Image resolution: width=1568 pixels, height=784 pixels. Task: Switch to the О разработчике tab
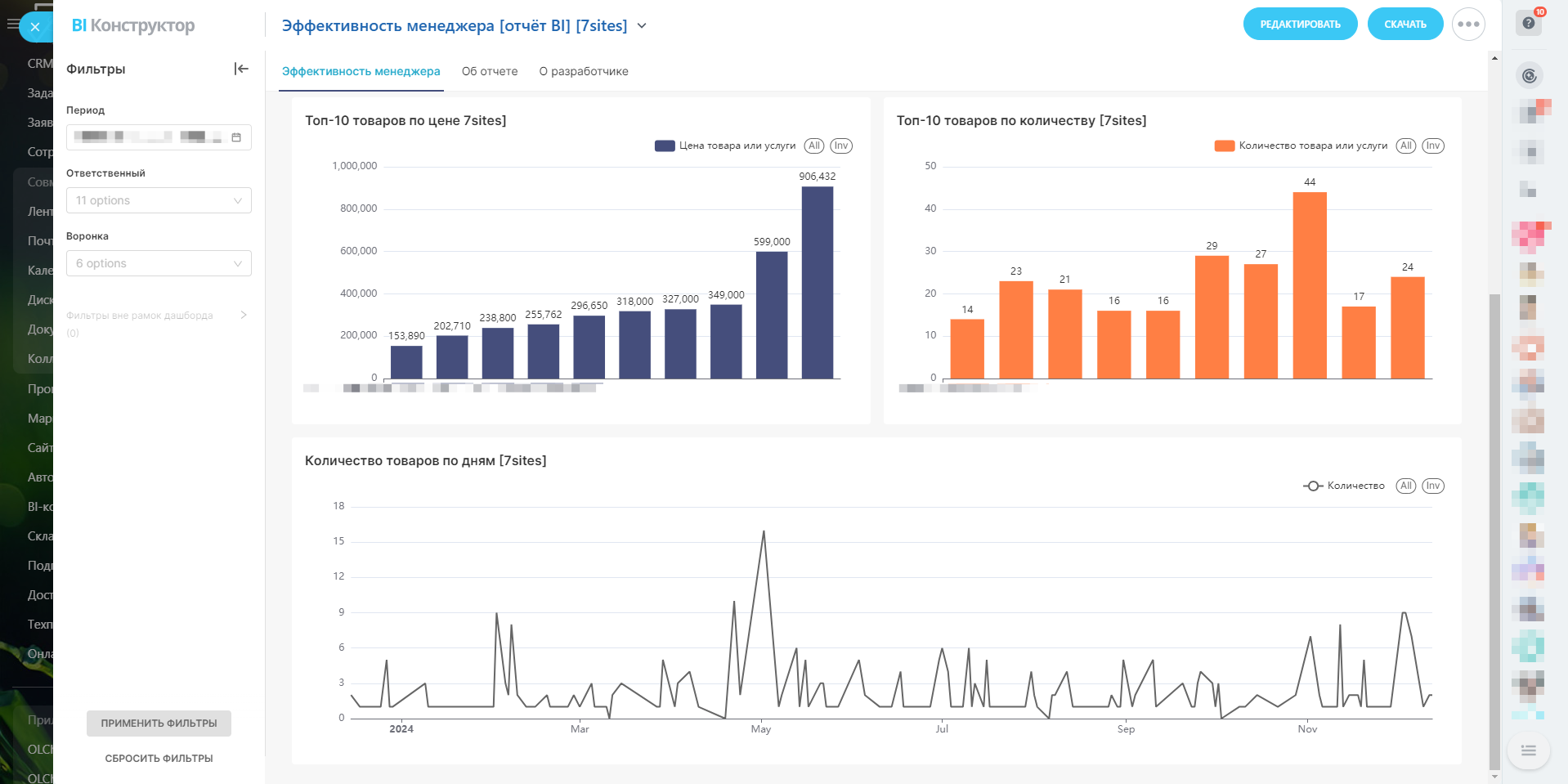tap(583, 71)
